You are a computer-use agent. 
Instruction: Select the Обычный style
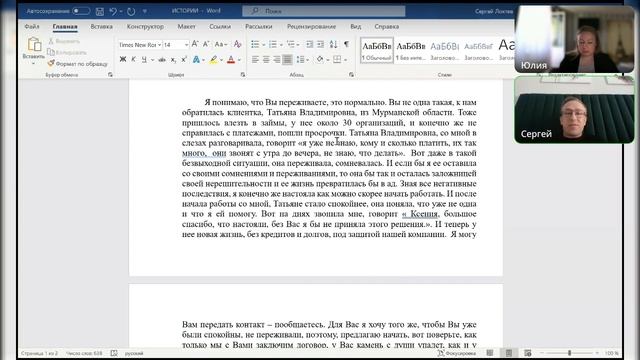click(376, 50)
